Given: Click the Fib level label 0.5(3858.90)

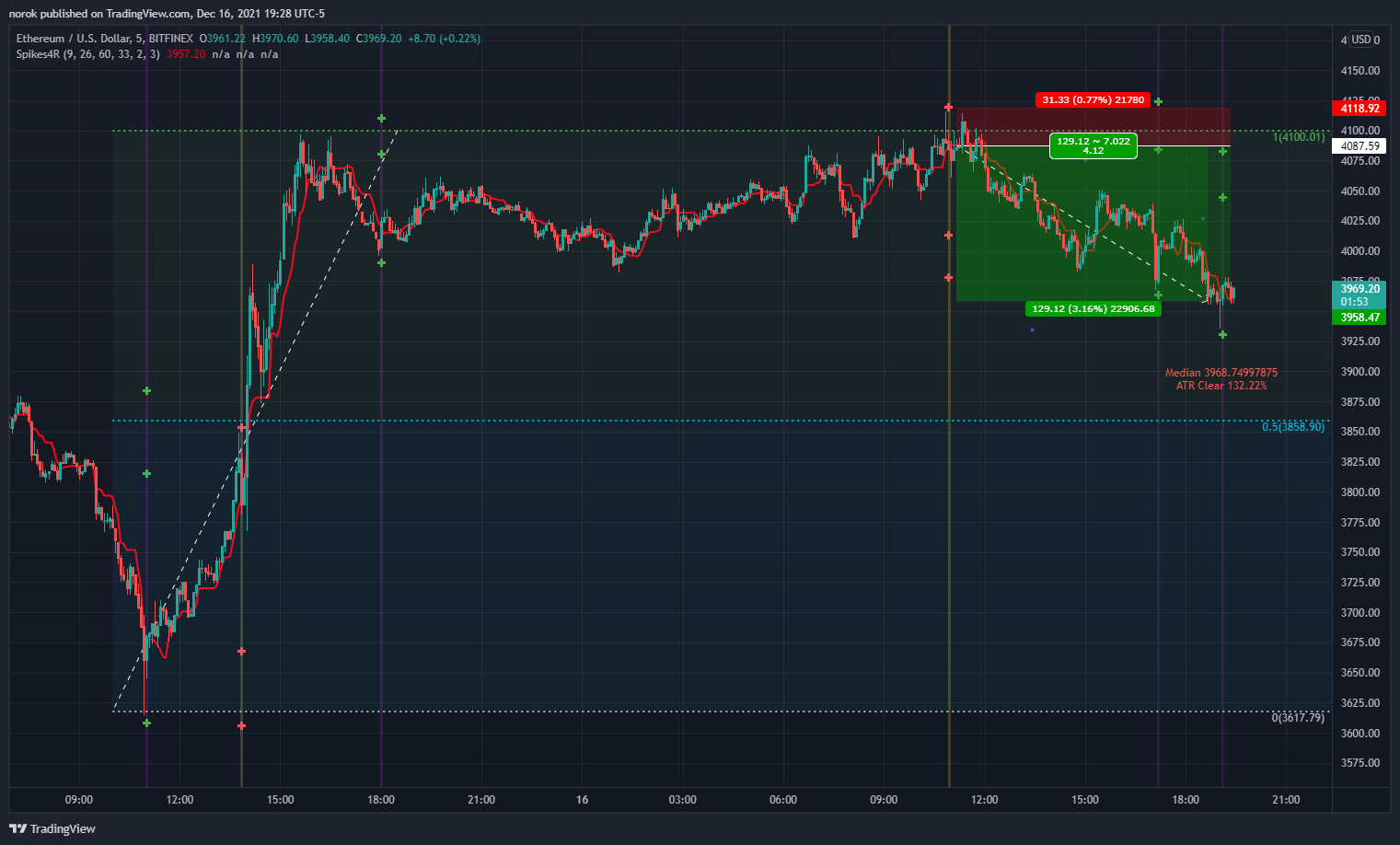Looking at the screenshot, I should pyautogui.click(x=1293, y=427).
